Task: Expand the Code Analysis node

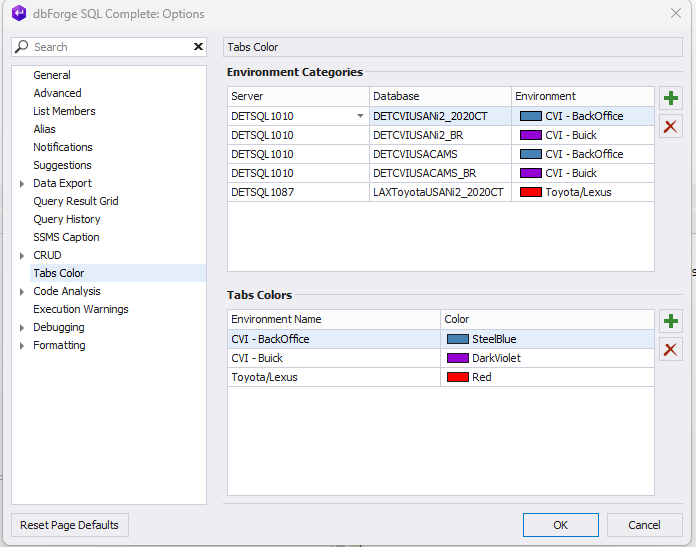Action: pos(22,292)
